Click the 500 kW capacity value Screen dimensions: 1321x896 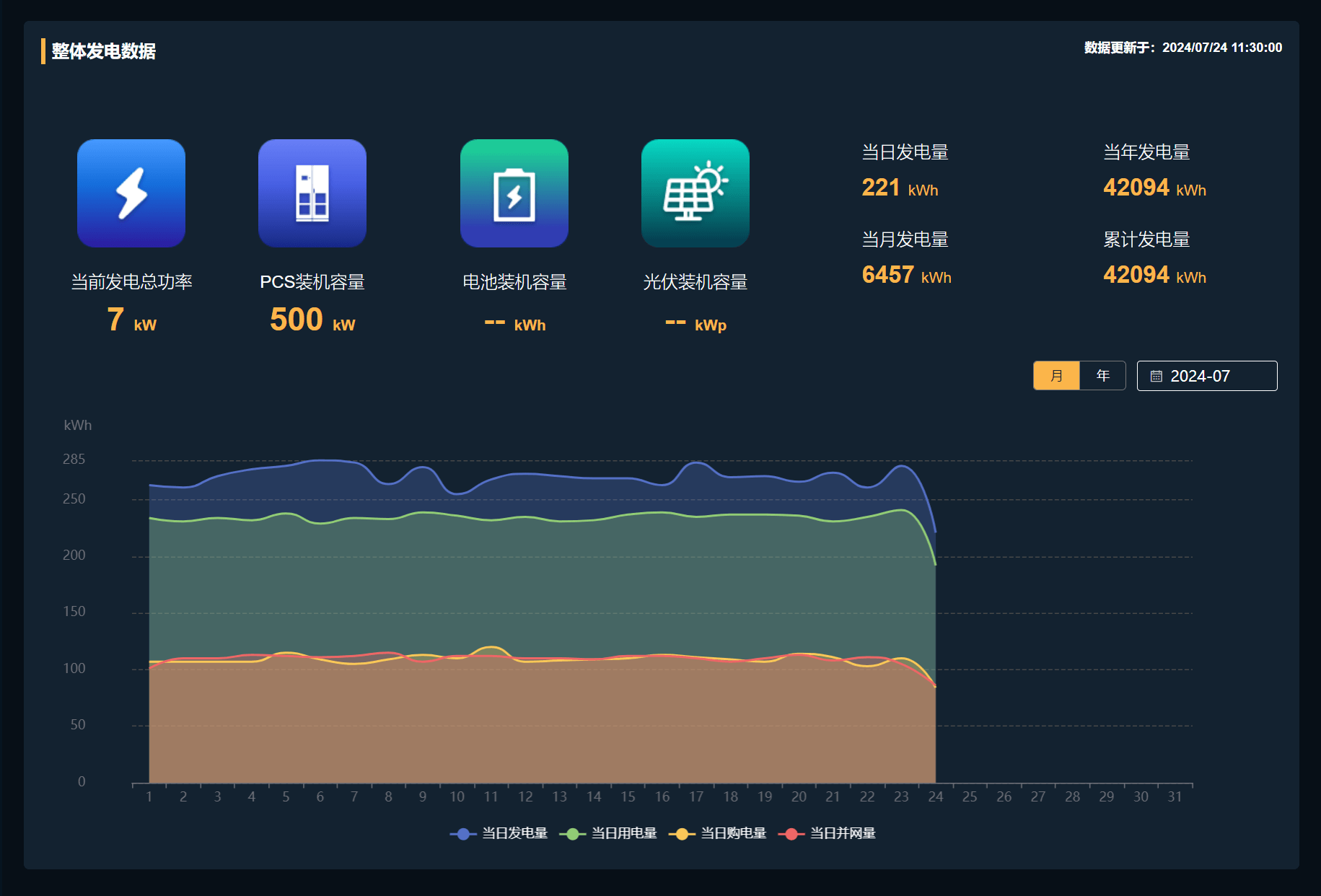(312, 320)
